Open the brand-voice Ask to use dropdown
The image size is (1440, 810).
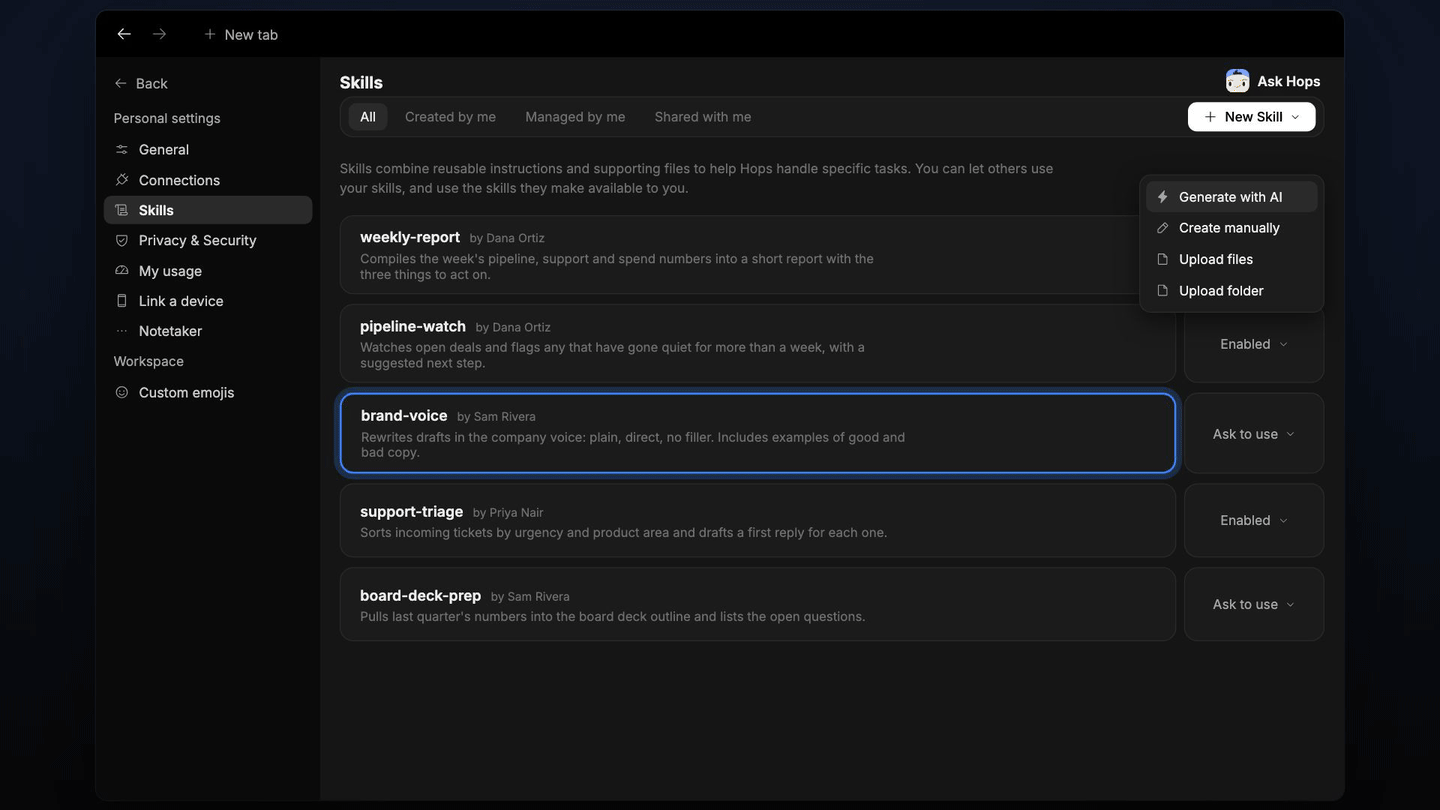click(1254, 434)
